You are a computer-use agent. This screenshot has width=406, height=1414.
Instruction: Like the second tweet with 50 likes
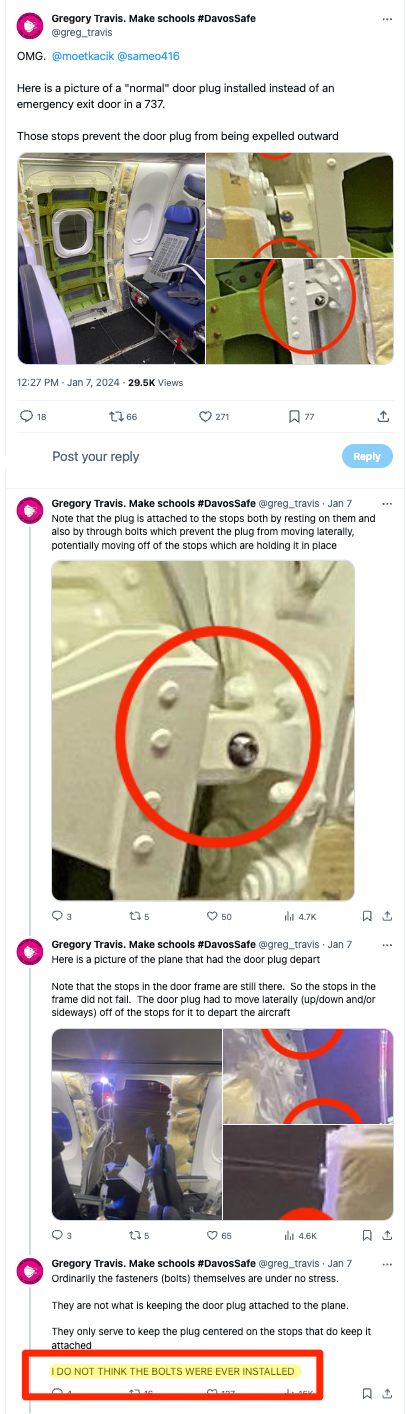click(x=218, y=916)
